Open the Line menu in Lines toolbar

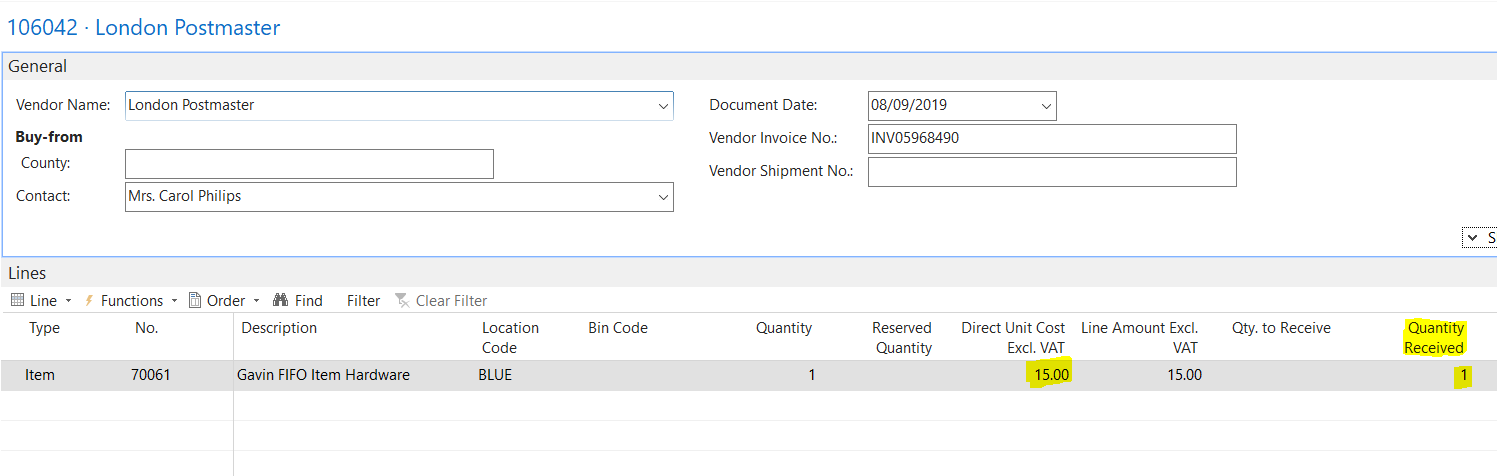click(43, 300)
